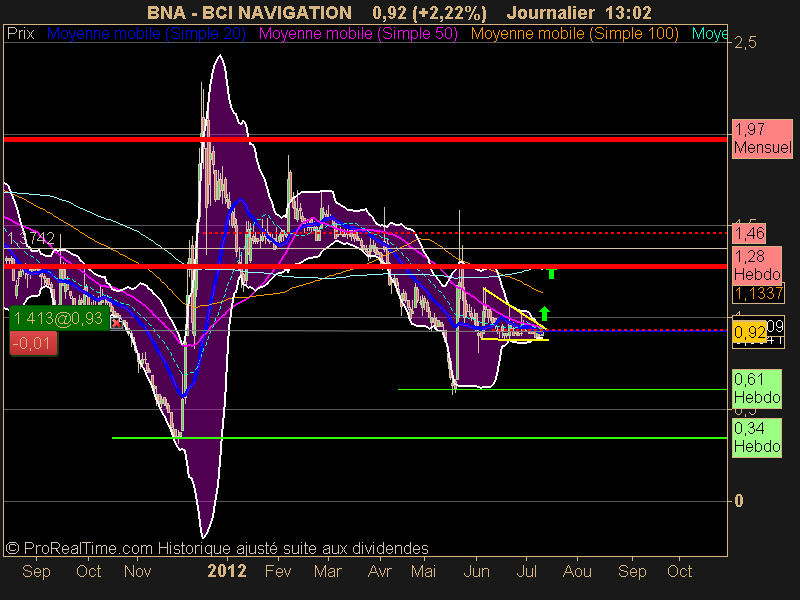Screen dimensions: 800x600
Task: Click the Mar label on the time axis
Action: (x=328, y=571)
